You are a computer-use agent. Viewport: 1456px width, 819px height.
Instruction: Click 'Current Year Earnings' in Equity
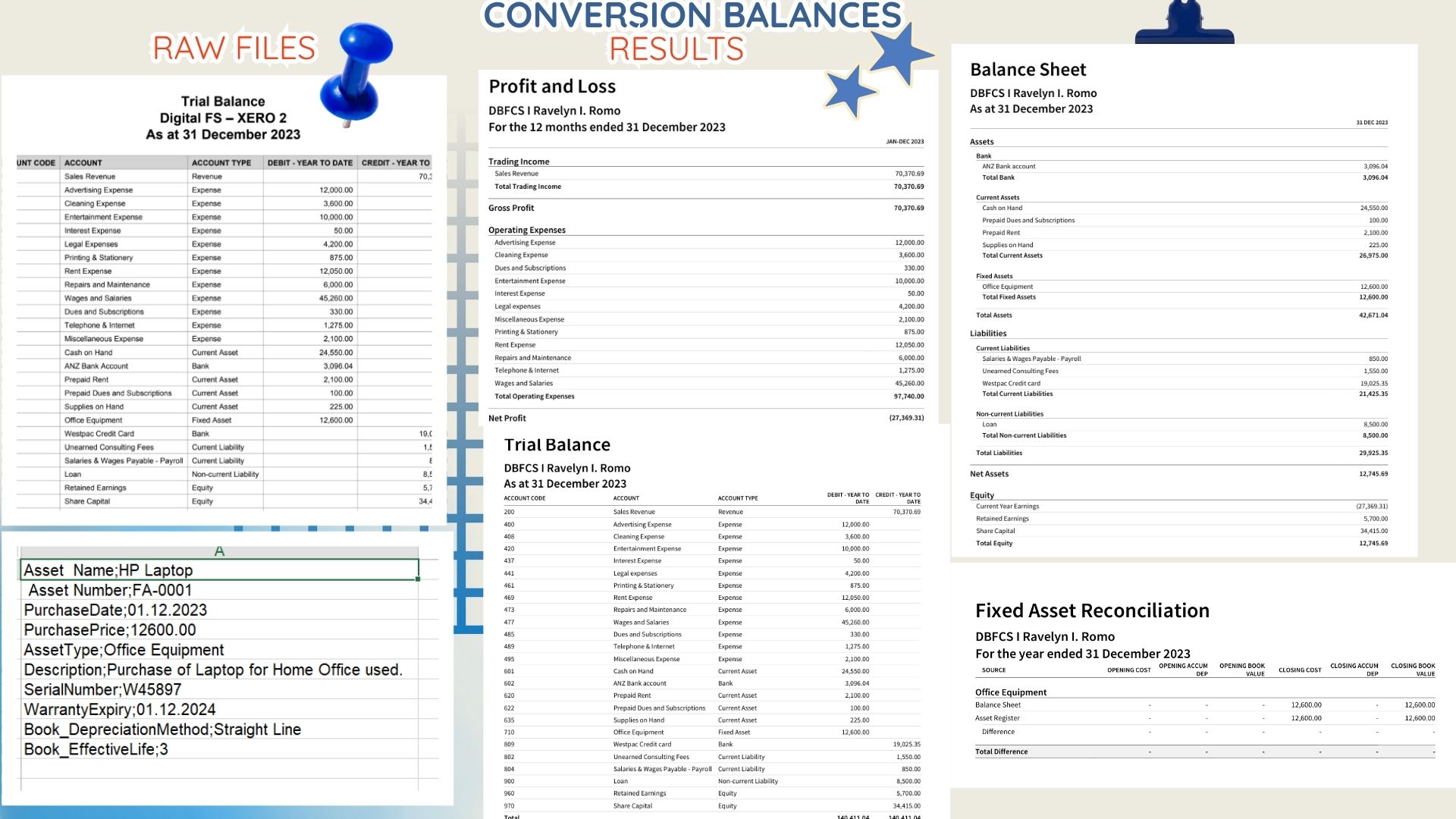pos(1007,507)
